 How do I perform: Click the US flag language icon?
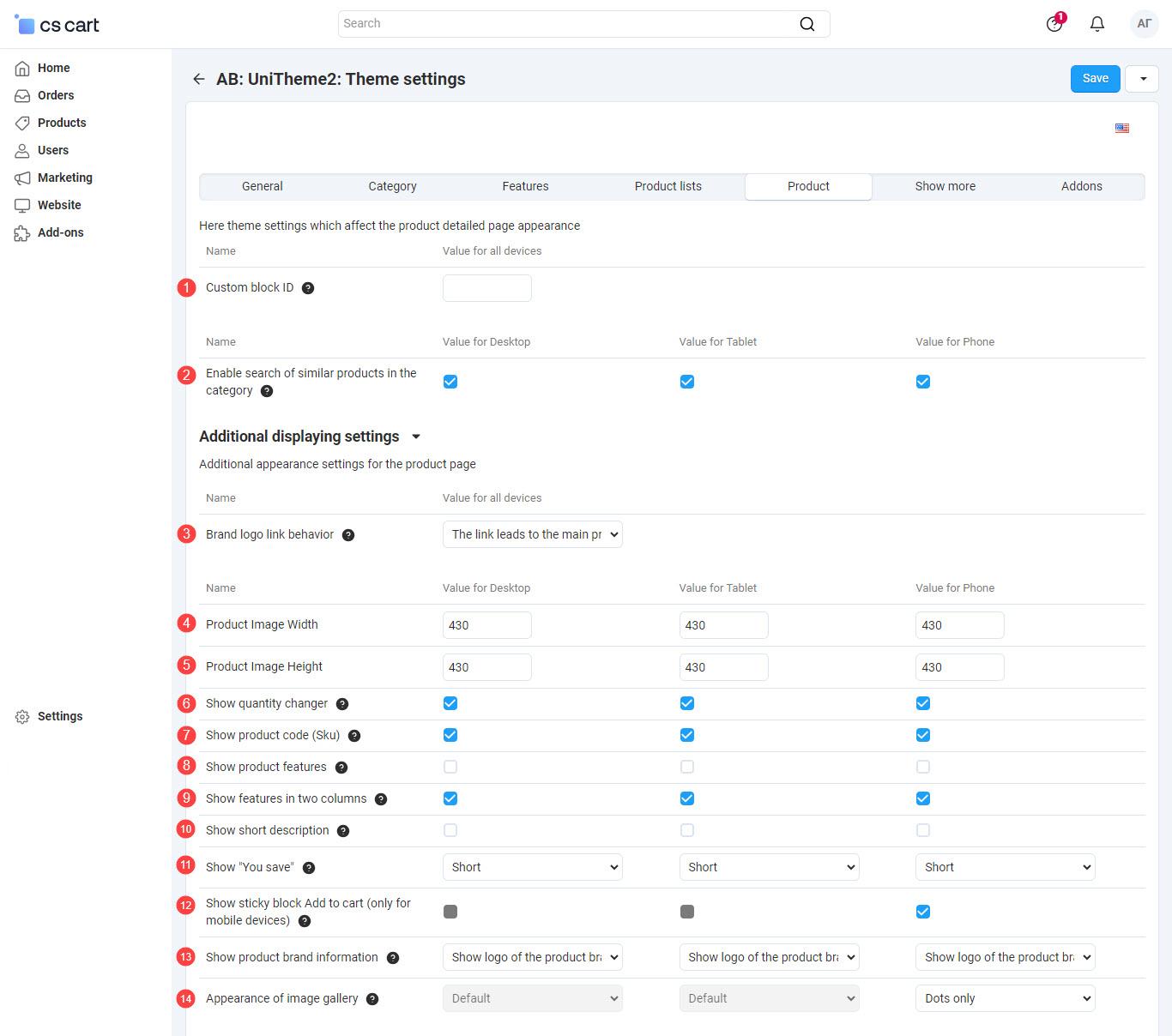[1121, 128]
